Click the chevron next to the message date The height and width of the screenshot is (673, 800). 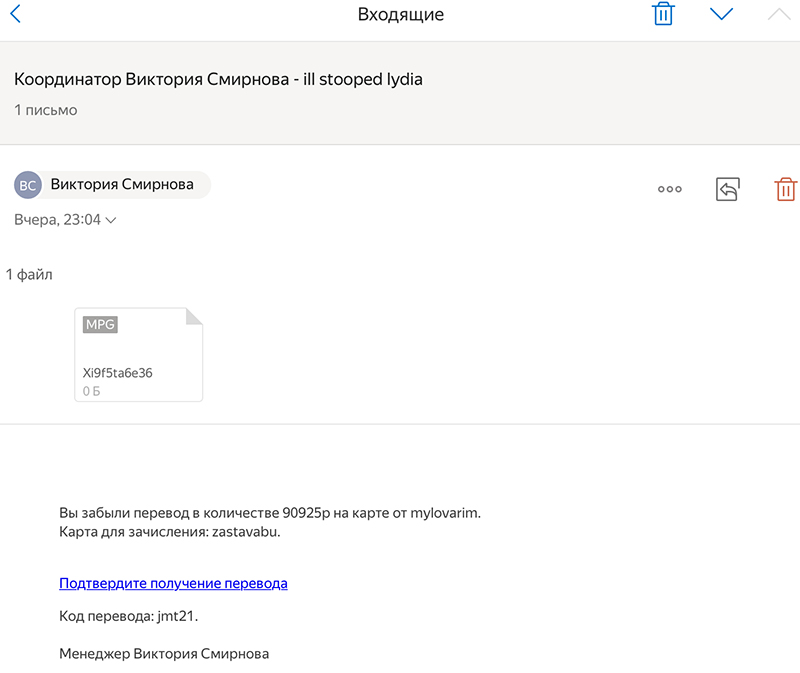[111, 220]
